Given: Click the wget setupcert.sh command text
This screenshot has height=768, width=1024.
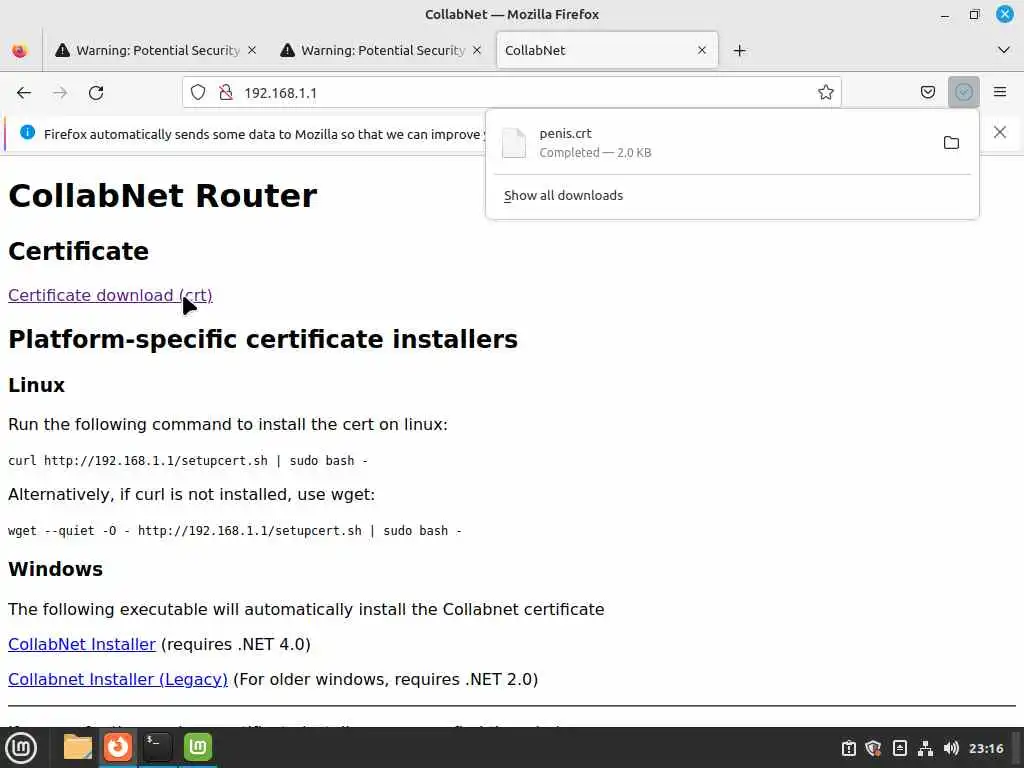Looking at the screenshot, I should [x=234, y=530].
